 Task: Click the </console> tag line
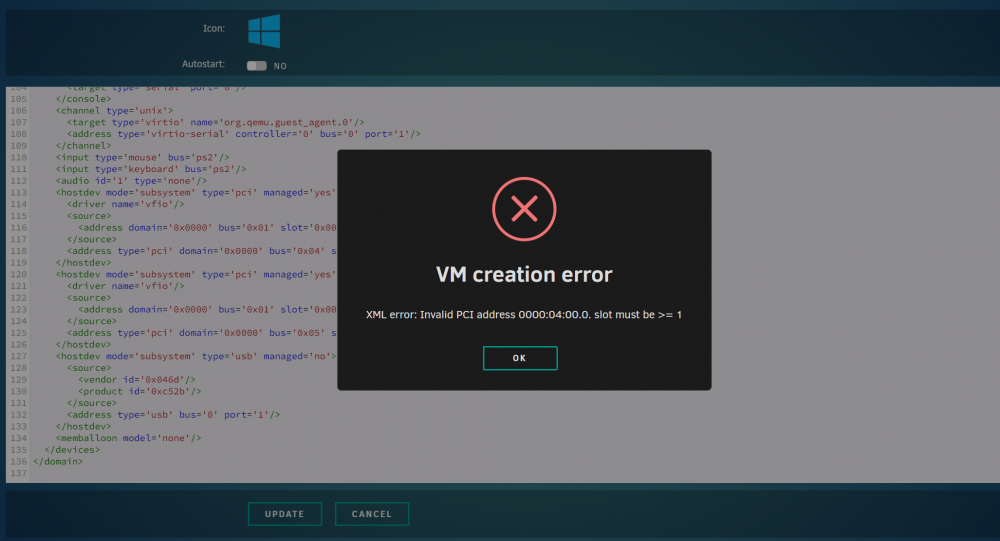pos(83,99)
